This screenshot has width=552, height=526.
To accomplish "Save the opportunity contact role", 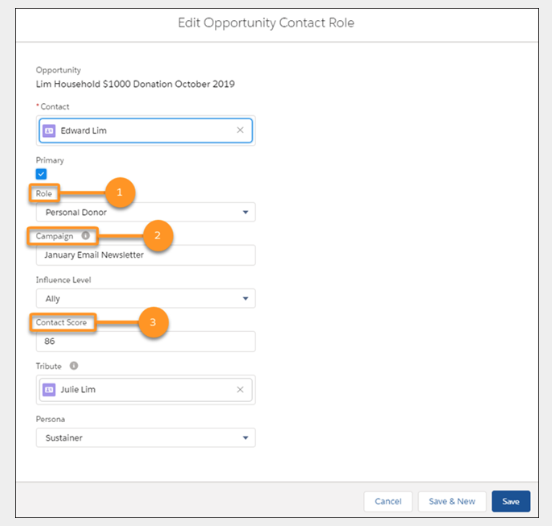I will (x=511, y=501).
